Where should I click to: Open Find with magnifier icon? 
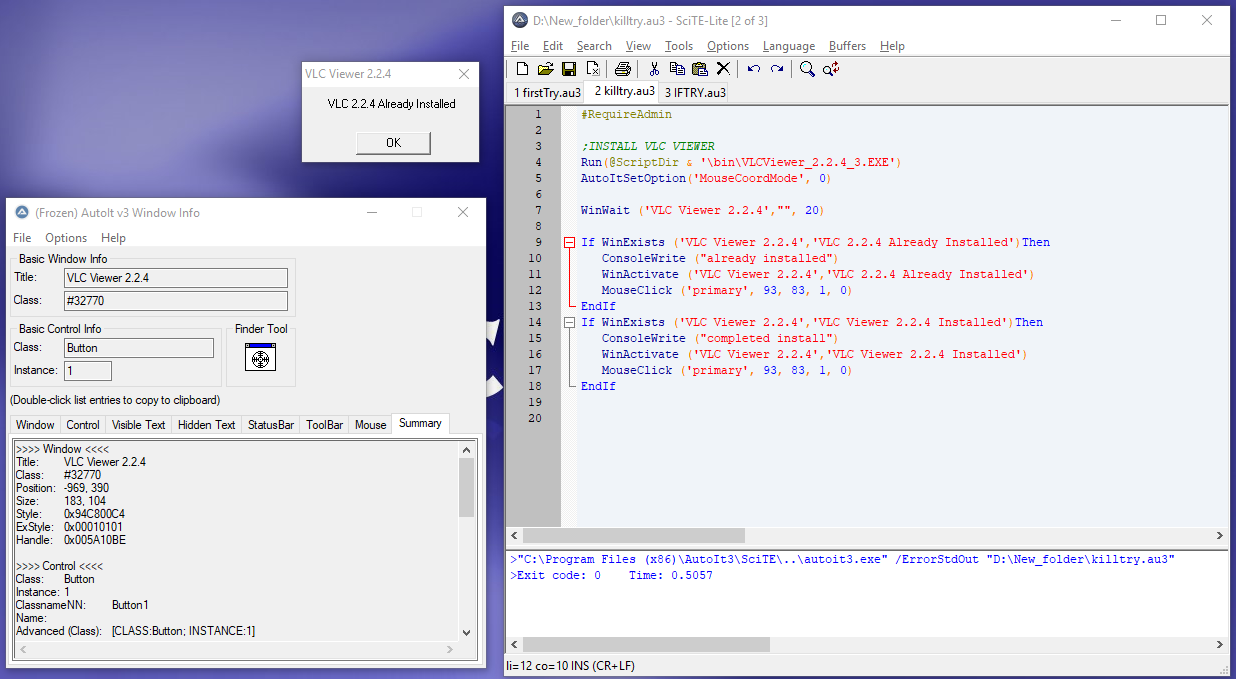click(x=807, y=69)
